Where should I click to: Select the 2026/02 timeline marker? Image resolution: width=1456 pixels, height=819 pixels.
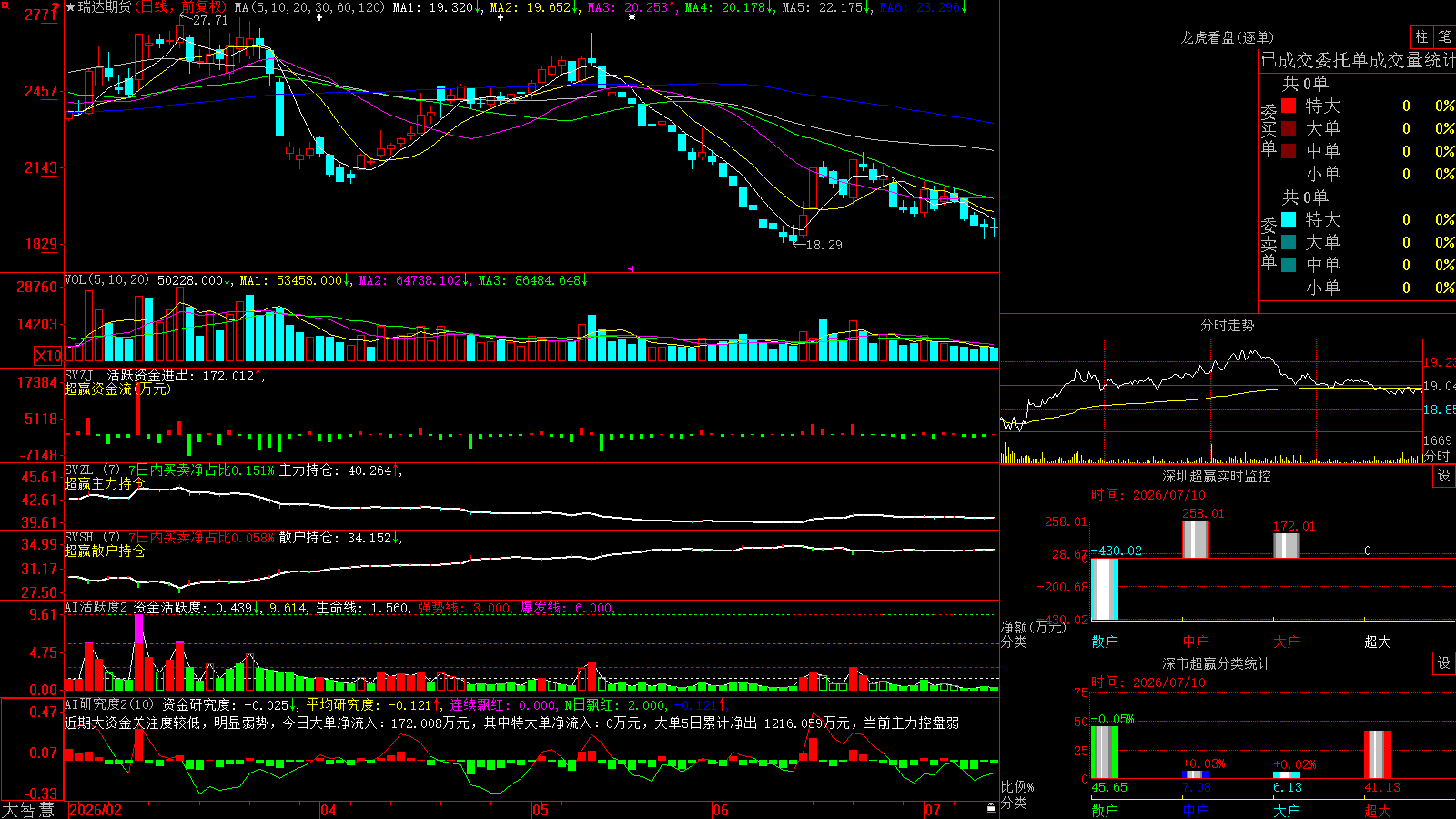pos(96,810)
